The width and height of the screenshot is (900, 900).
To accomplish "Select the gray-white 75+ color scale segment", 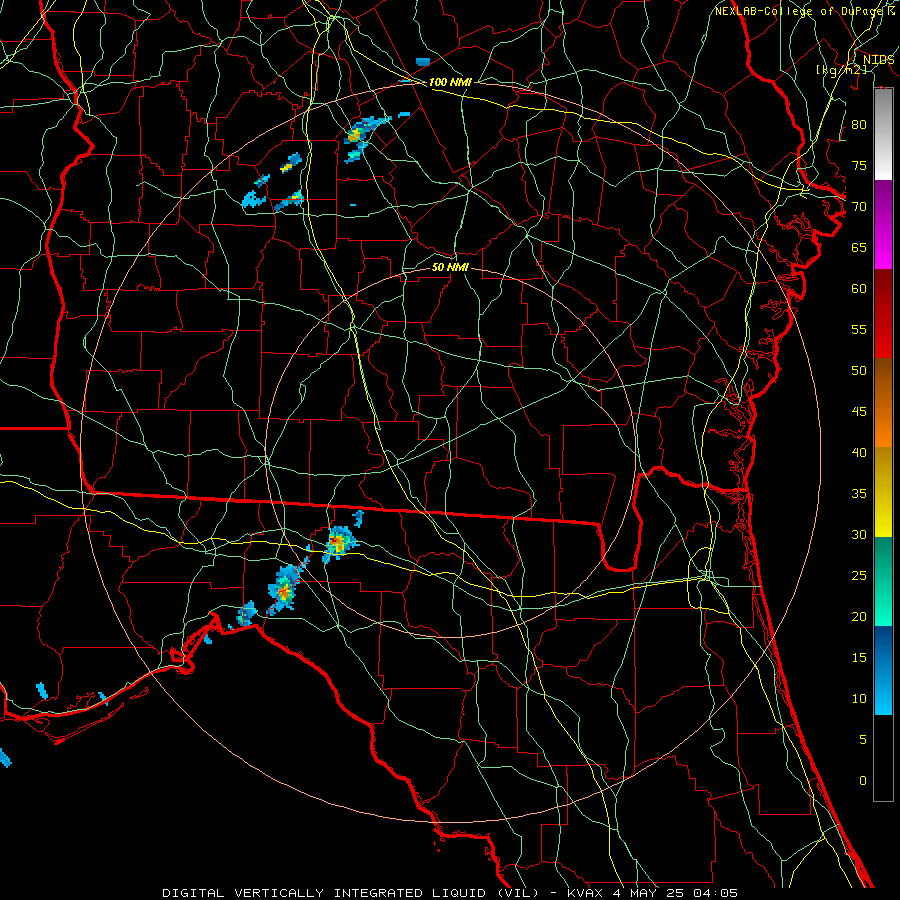I will [883, 134].
